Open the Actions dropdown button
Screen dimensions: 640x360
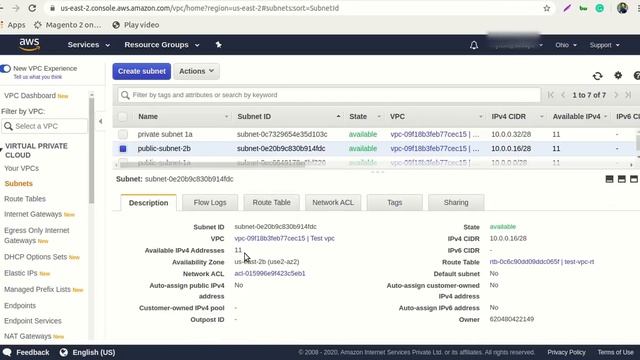click(197, 71)
